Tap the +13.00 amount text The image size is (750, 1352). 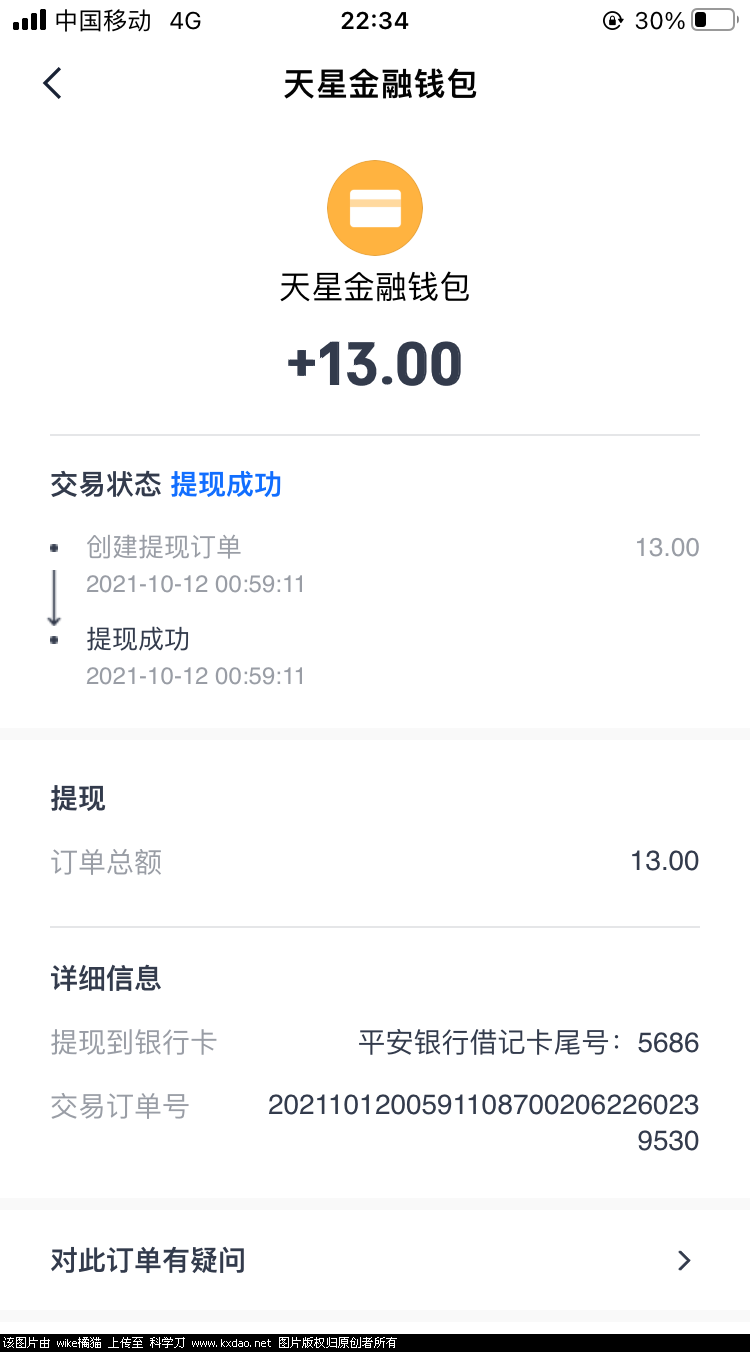375,364
